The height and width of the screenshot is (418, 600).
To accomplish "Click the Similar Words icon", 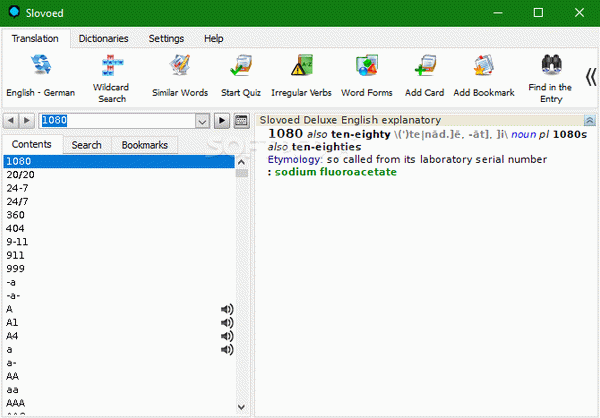I will [180, 68].
